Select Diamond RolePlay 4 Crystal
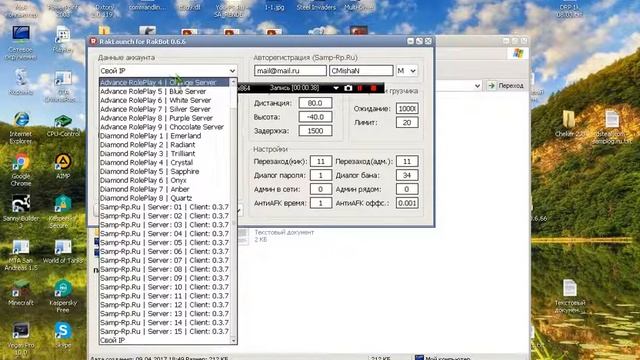The image size is (640, 360). (x=164, y=162)
